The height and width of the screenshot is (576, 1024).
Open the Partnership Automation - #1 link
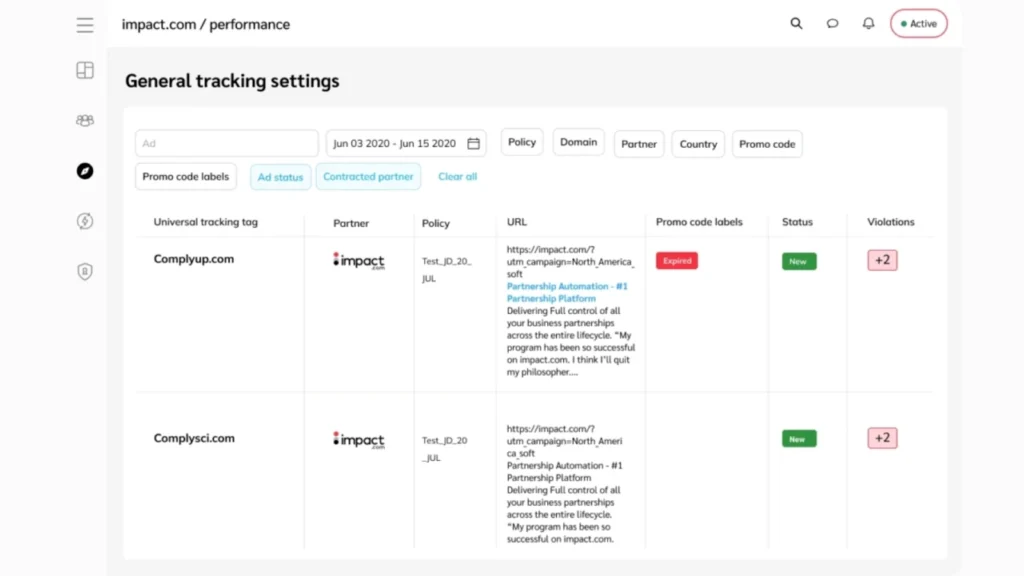(570, 286)
